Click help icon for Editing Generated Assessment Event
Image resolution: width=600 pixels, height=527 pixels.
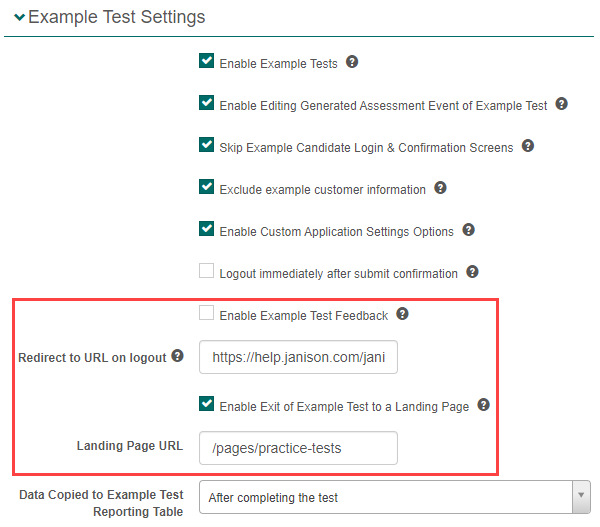coord(561,104)
